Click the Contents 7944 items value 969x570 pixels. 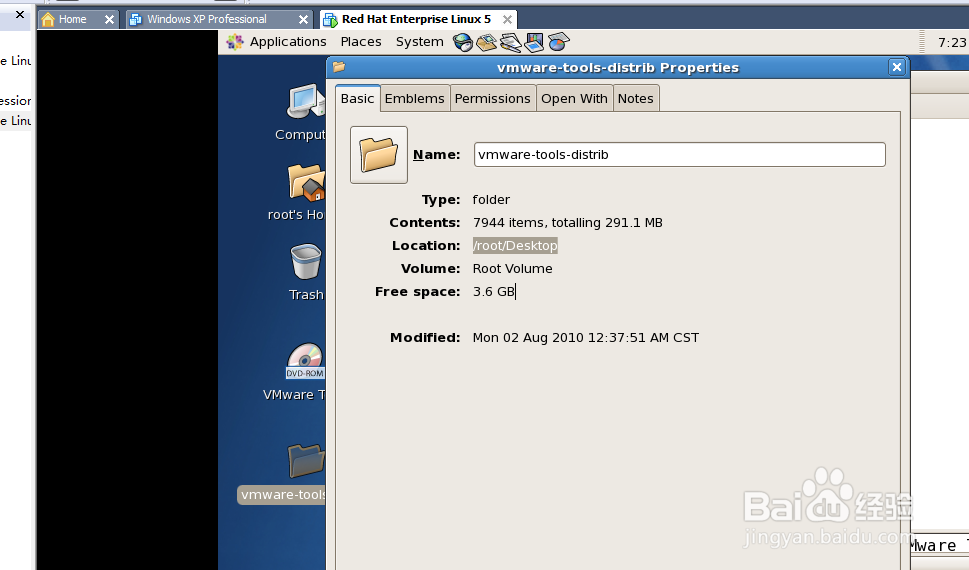coord(567,223)
